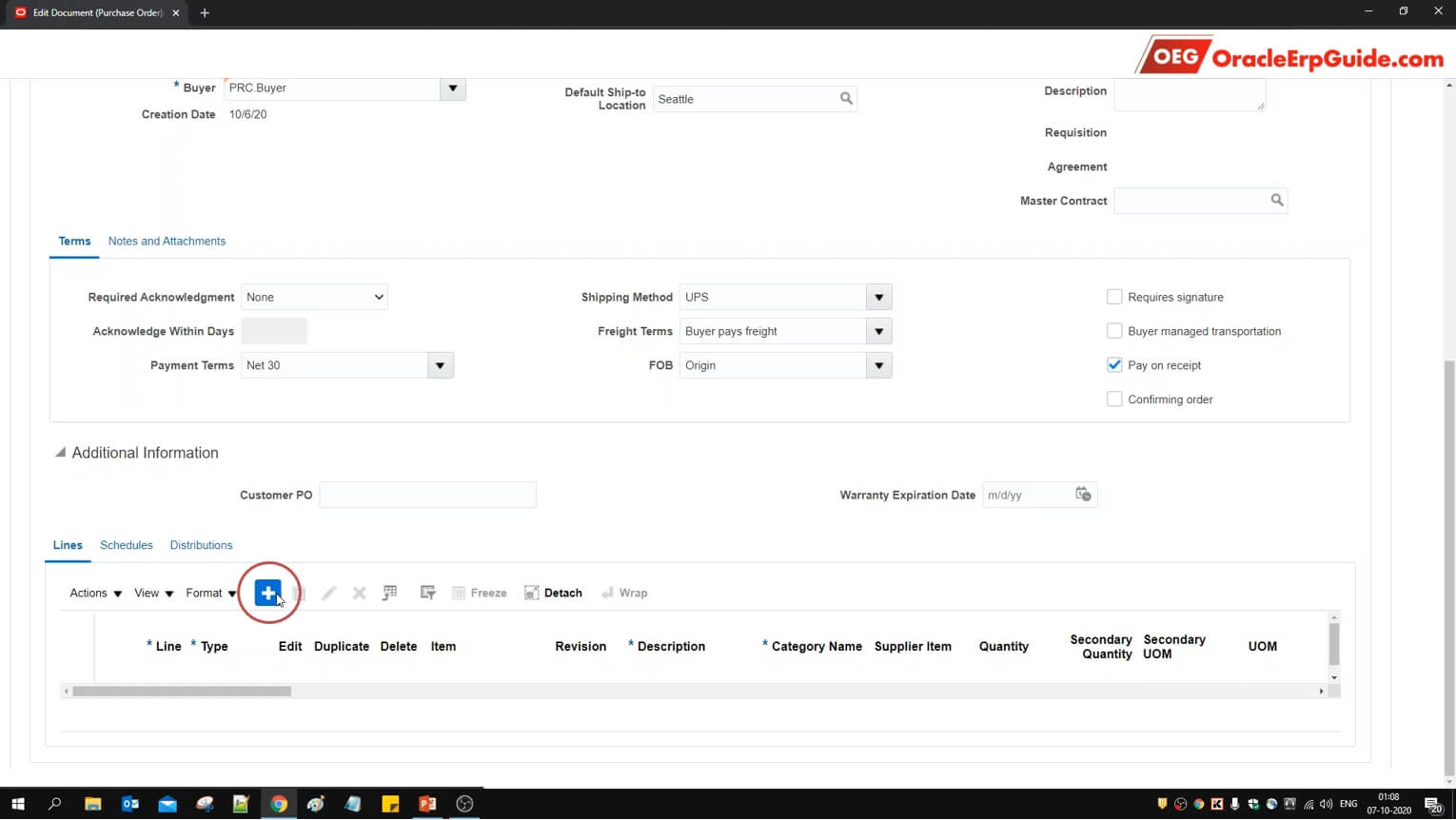Viewport: 1456px width, 820px height.
Task: Select the Lines tab
Action: point(68,545)
